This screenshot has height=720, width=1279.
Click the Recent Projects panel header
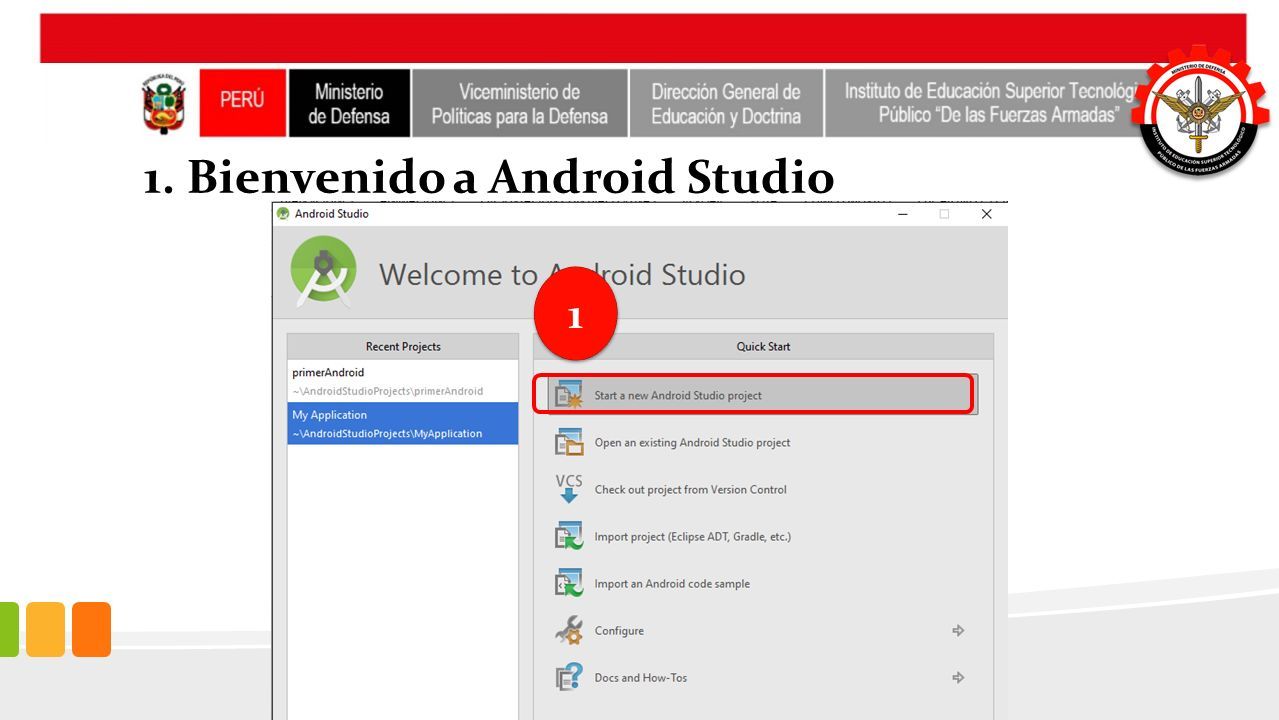click(403, 347)
